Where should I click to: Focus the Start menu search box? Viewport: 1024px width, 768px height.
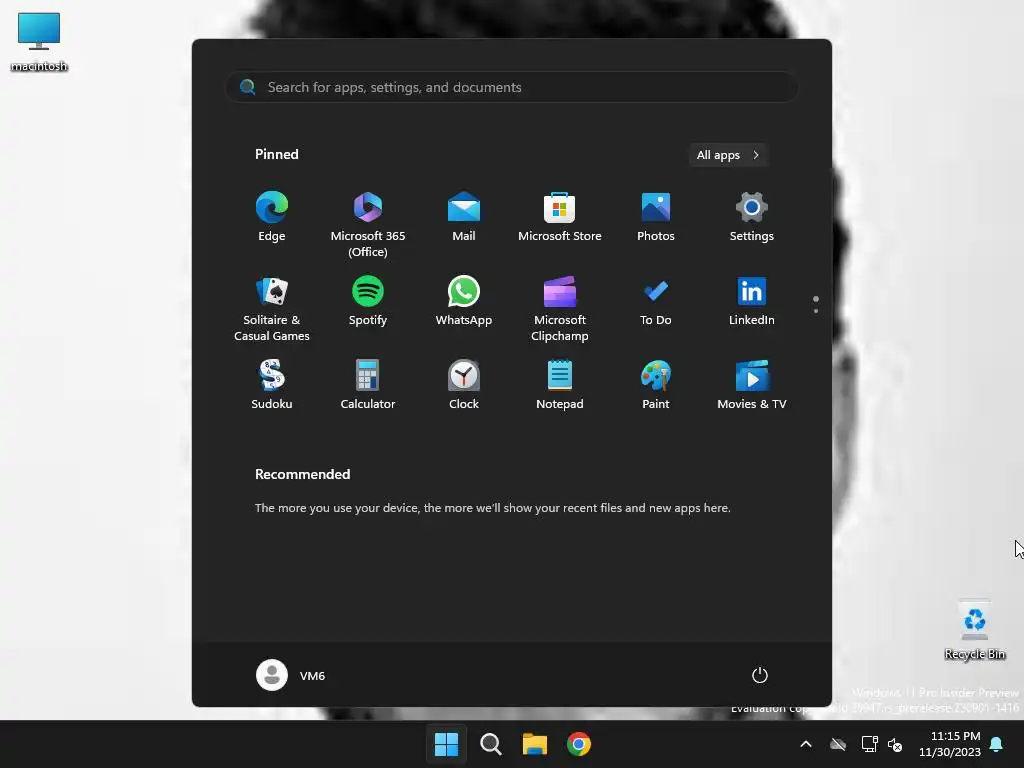pyautogui.click(x=512, y=87)
